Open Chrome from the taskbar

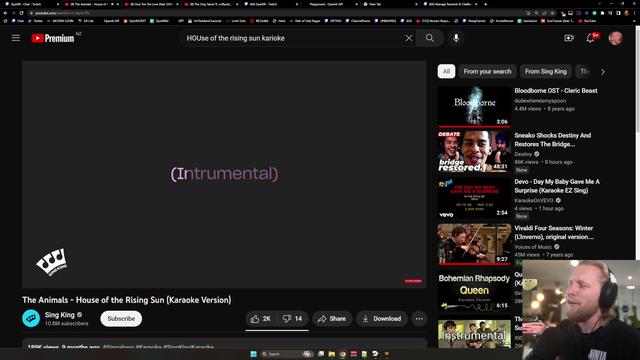[x=342, y=354]
